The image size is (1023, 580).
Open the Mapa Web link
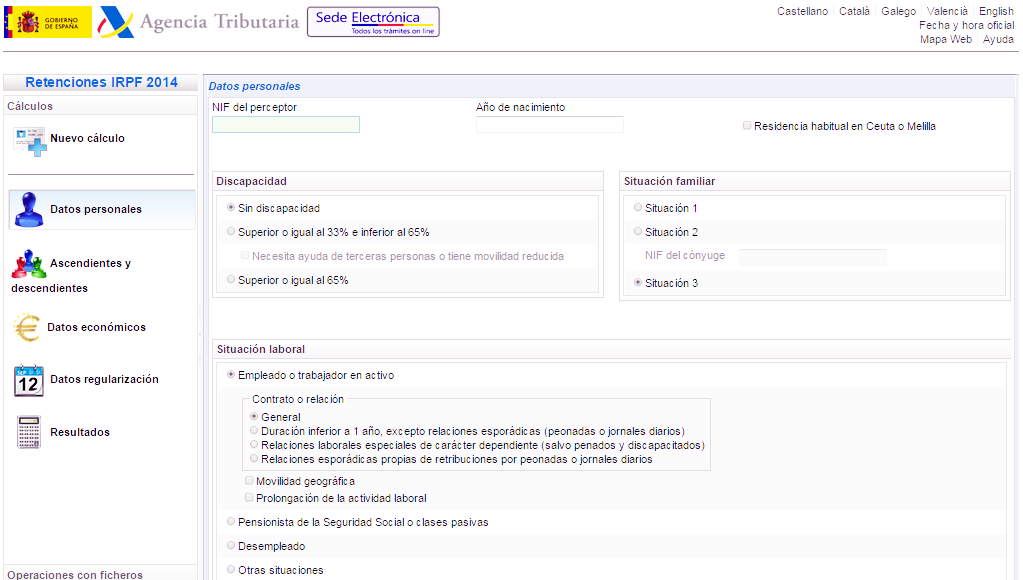click(x=945, y=39)
